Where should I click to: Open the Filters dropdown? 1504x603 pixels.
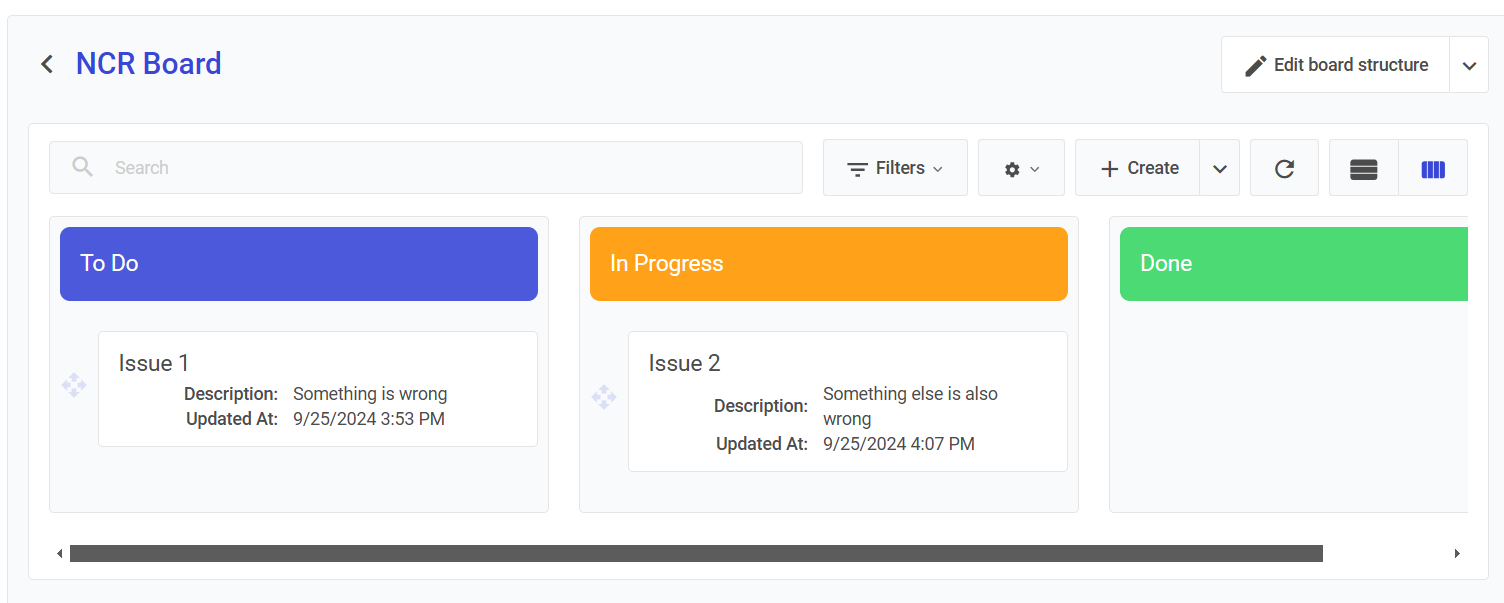tap(895, 168)
